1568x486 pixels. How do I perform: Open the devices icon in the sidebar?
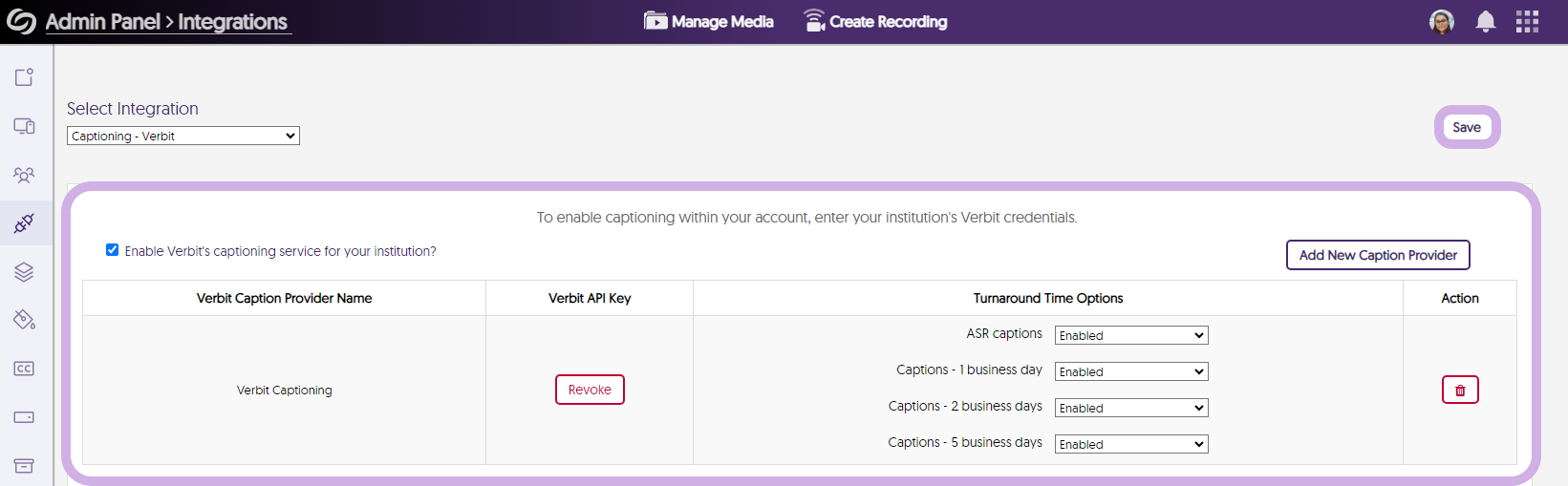point(24,126)
